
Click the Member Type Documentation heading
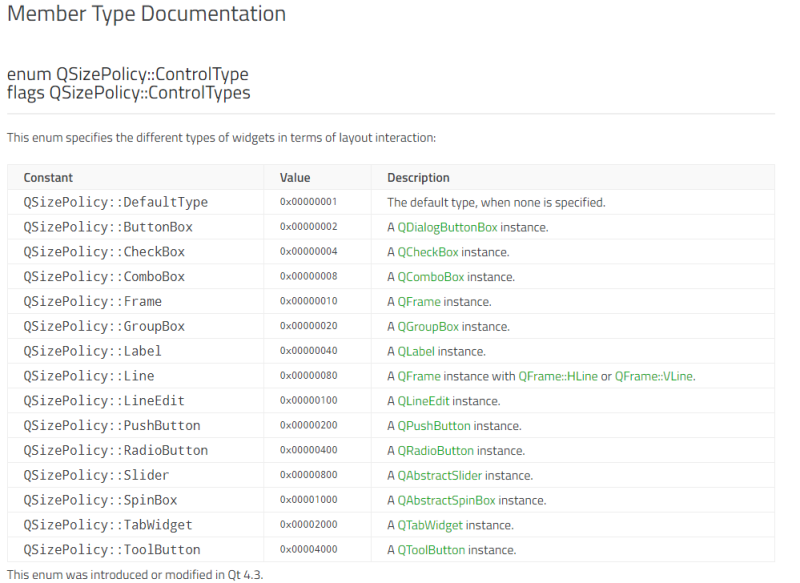(x=146, y=14)
